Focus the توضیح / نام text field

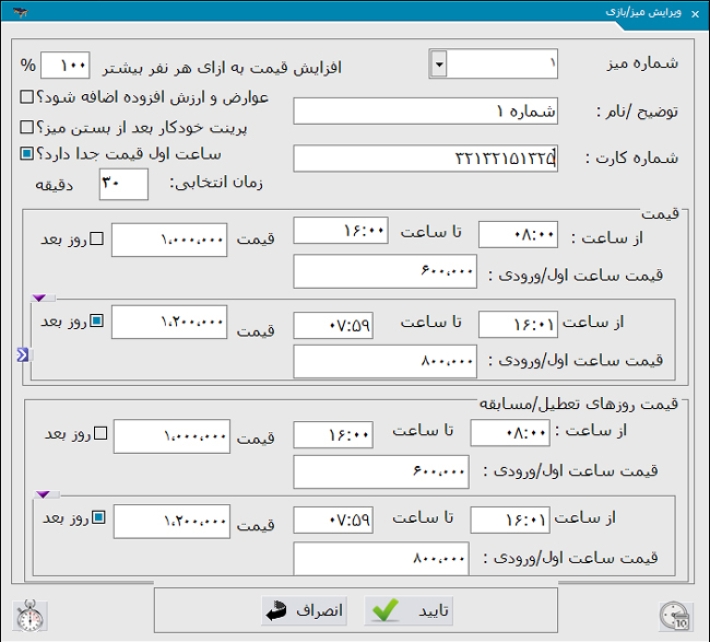click(x=425, y=111)
